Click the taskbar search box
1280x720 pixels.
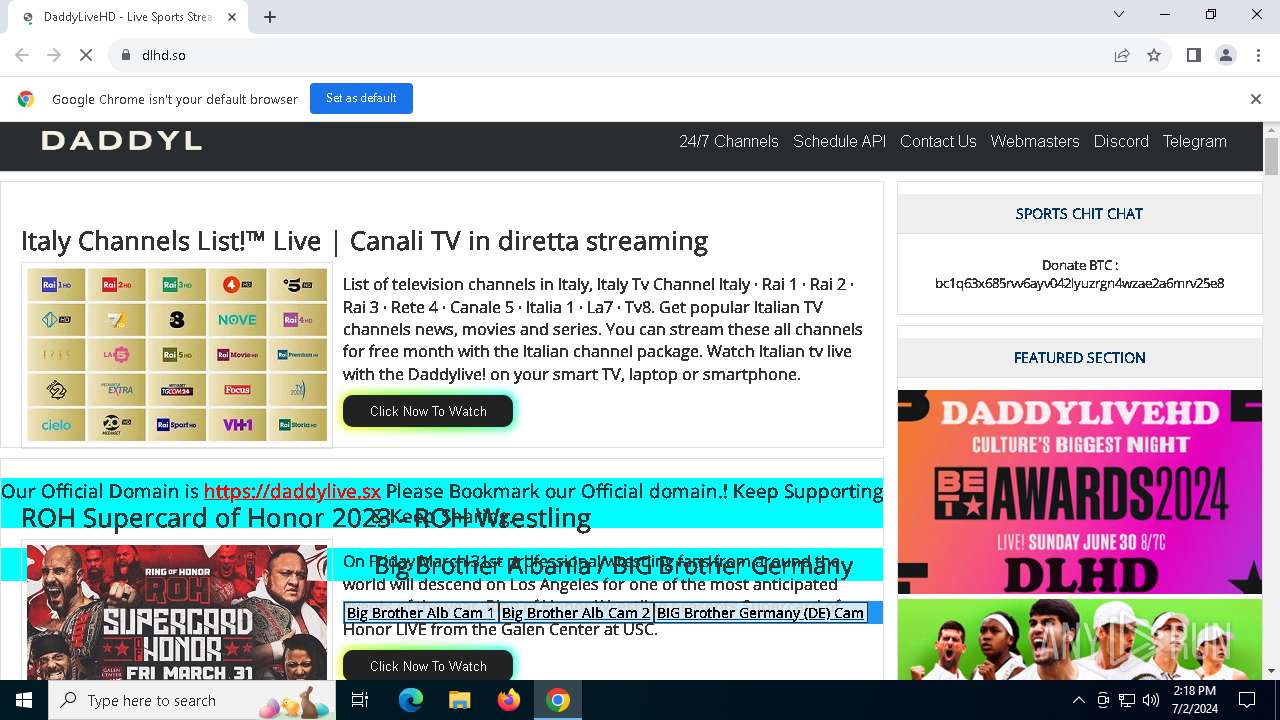193,700
